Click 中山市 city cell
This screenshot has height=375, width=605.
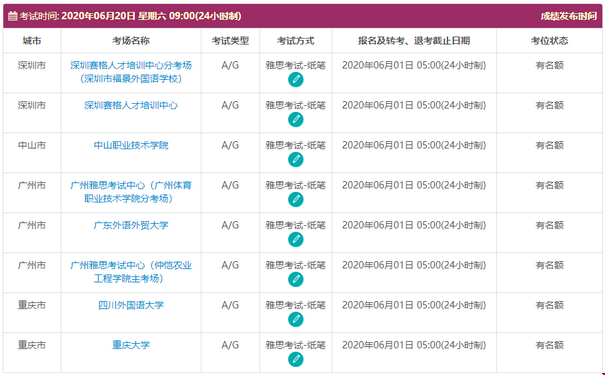click(x=32, y=145)
